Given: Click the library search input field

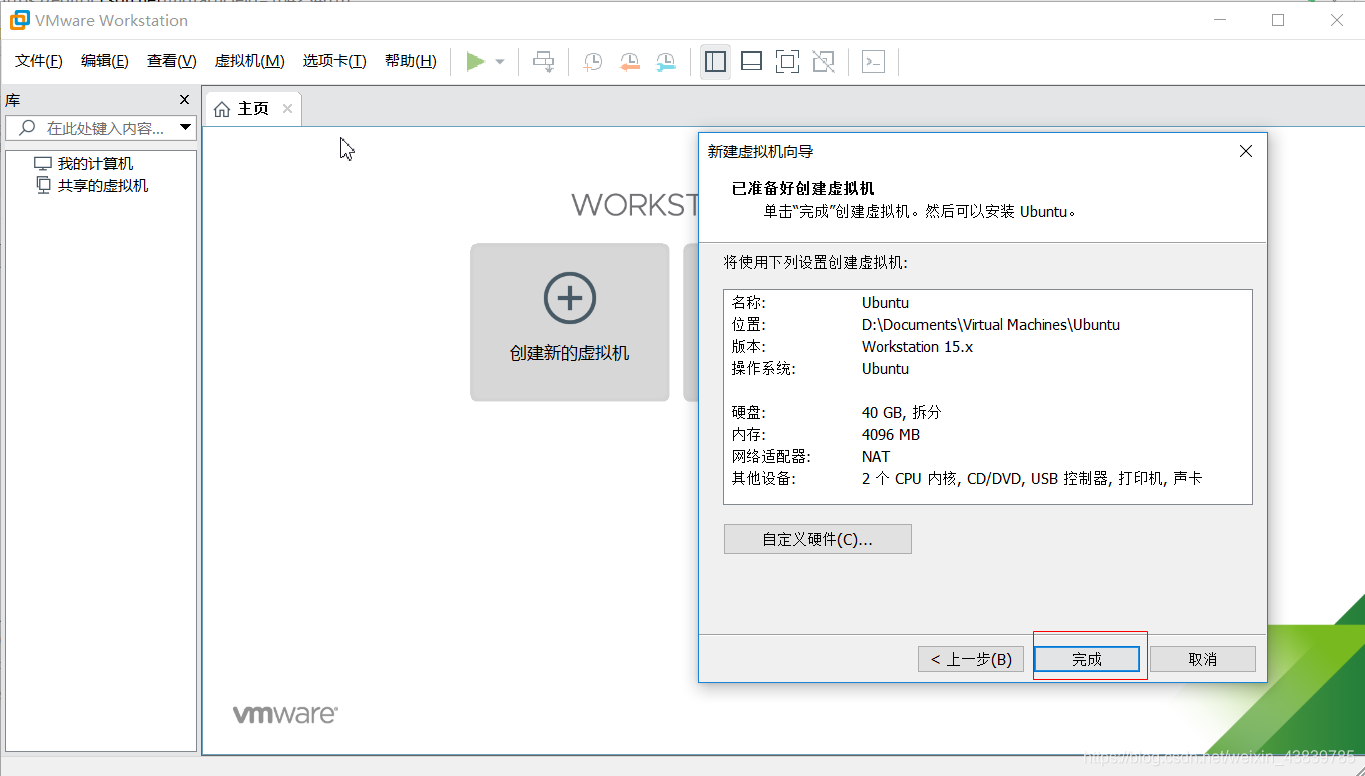Looking at the screenshot, I should [x=100, y=128].
